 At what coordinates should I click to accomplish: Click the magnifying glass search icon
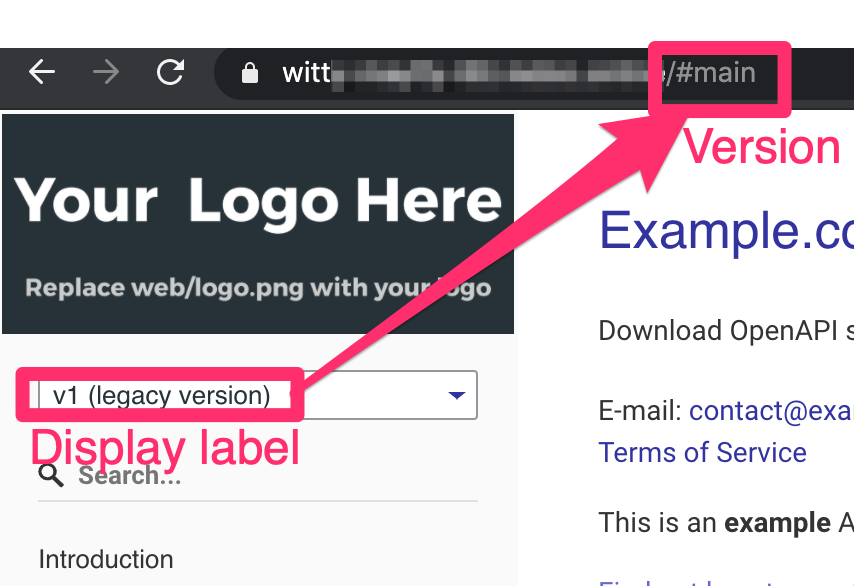51,475
